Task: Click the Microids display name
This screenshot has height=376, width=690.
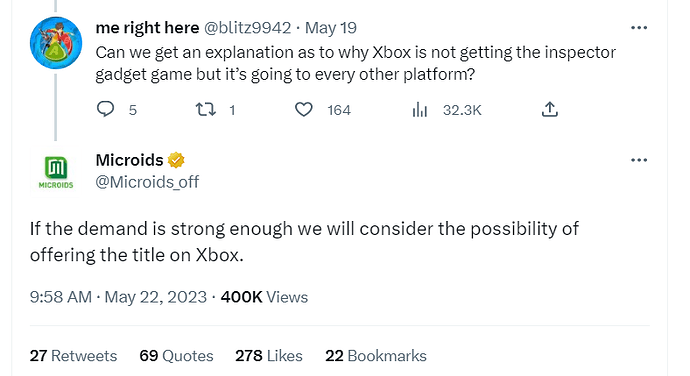Action: pyautogui.click(x=129, y=160)
